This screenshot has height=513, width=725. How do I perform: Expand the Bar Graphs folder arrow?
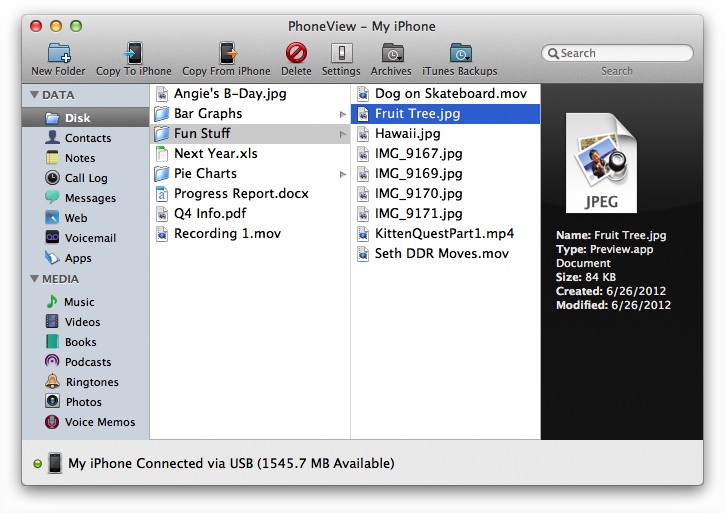(x=343, y=114)
